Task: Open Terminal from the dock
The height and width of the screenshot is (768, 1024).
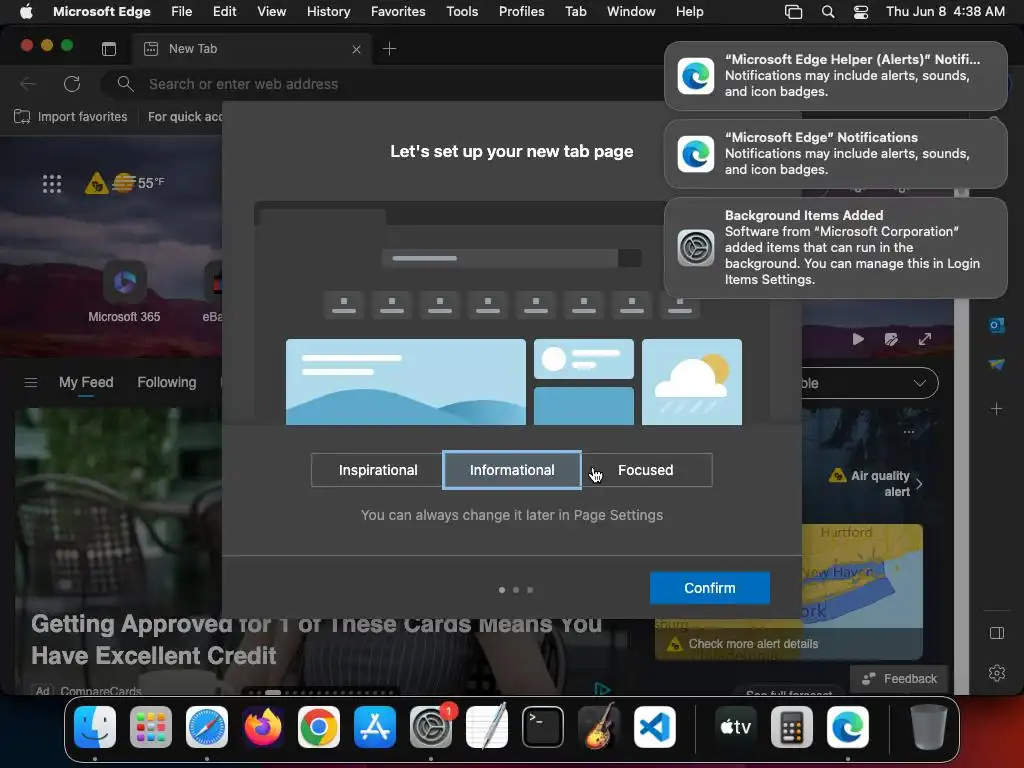Action: point(543,727)
